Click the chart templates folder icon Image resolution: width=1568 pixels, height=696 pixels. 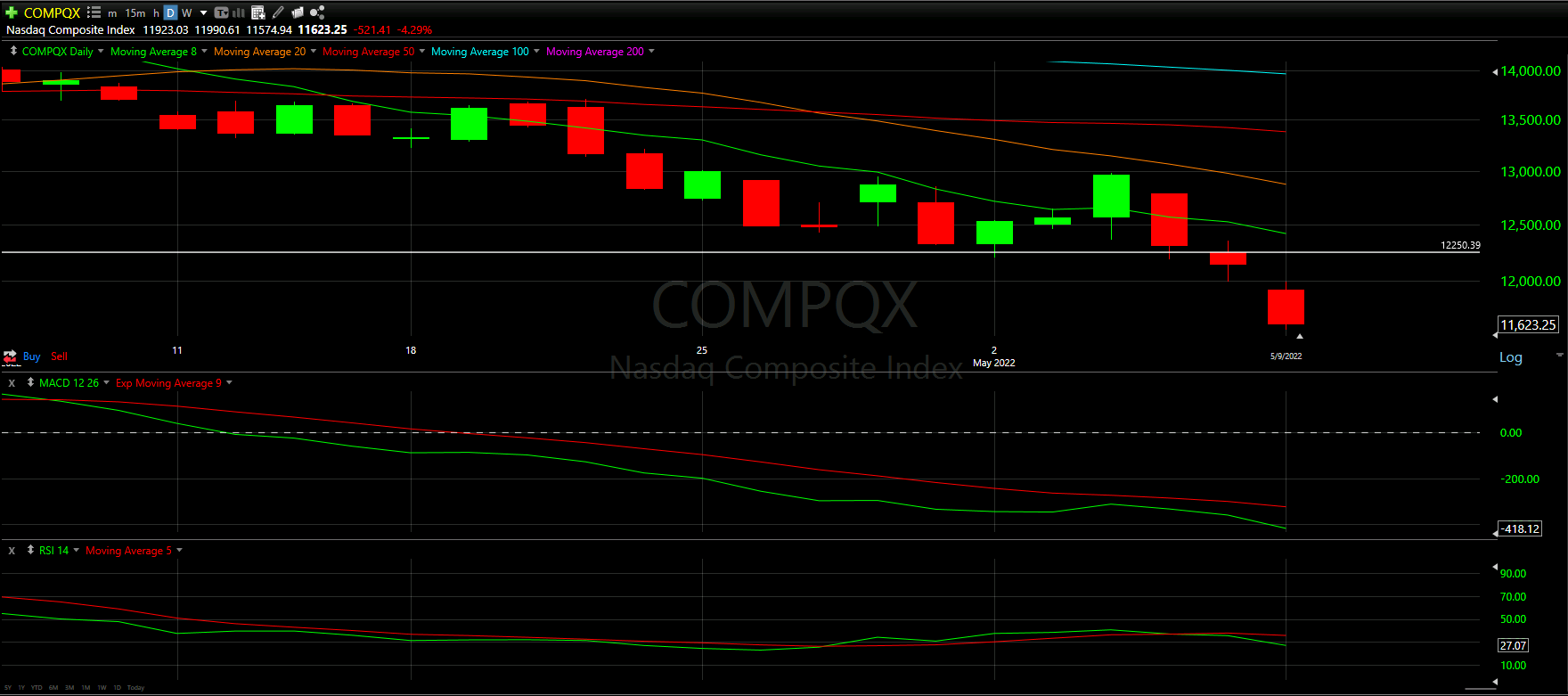pos(298,12)
